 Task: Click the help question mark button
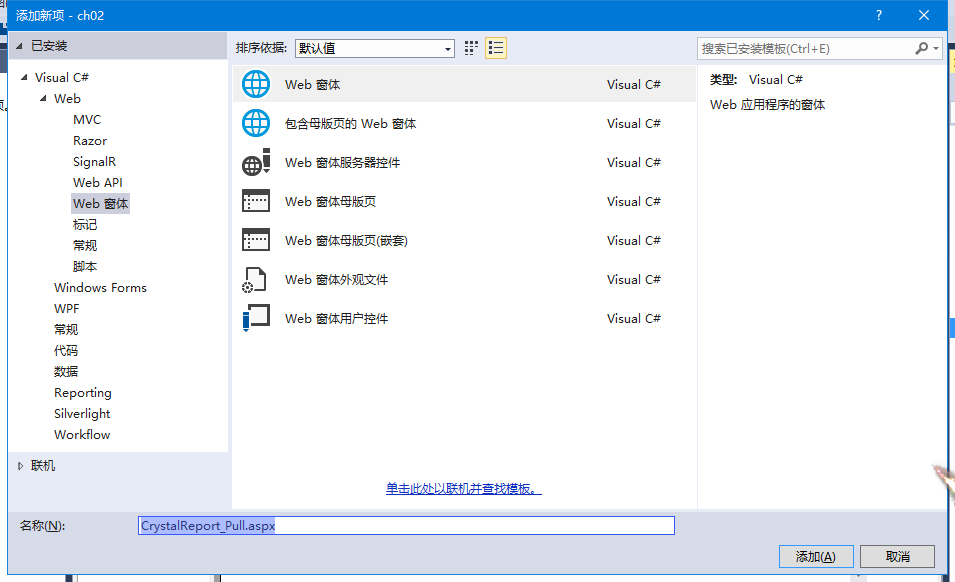pos(879,15)
